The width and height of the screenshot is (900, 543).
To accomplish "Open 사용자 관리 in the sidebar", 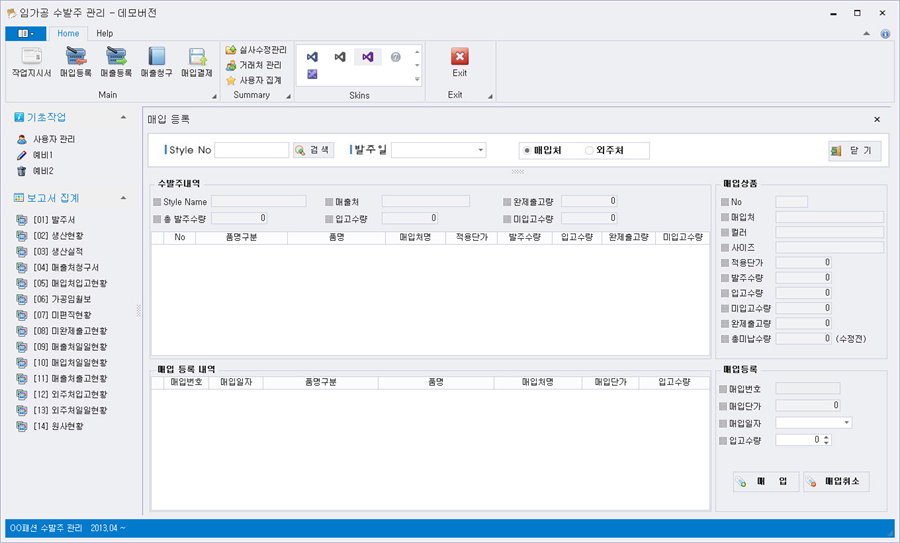I will pos(46,139).
